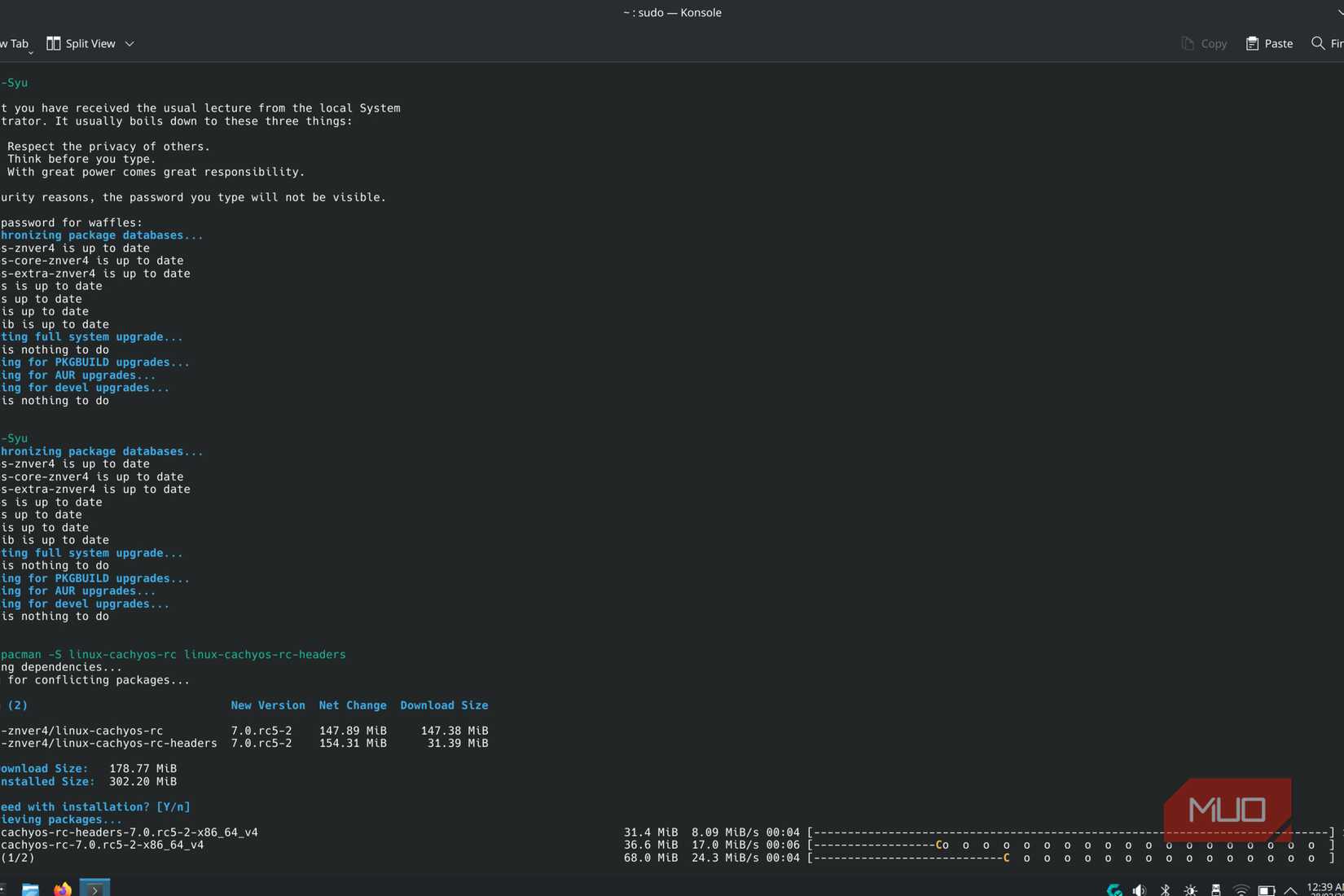Open Bluetooth tray icon
This screenshot has width=1344, height=896.
pyautogui.click(x=1165, y=890)
